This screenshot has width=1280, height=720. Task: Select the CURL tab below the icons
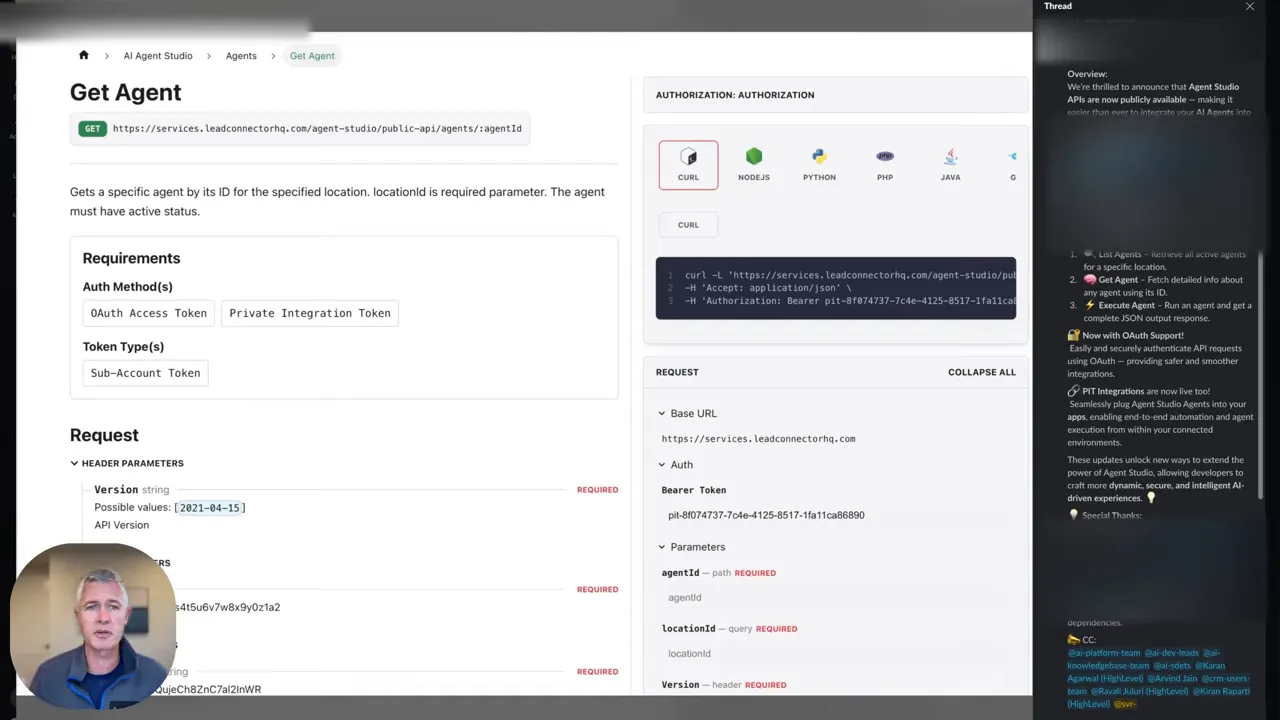click(x=687, y=224)
